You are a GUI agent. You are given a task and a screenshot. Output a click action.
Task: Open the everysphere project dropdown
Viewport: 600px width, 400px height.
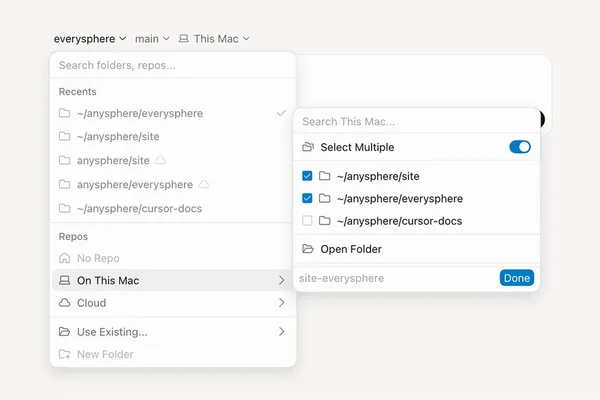[90, 39]
